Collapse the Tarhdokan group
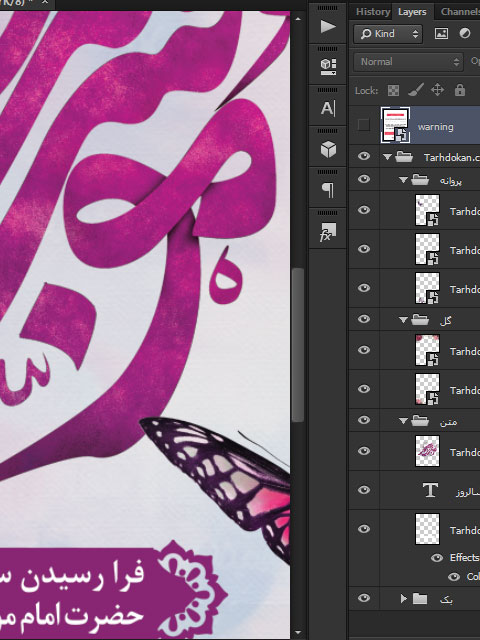 click(387, 157)
